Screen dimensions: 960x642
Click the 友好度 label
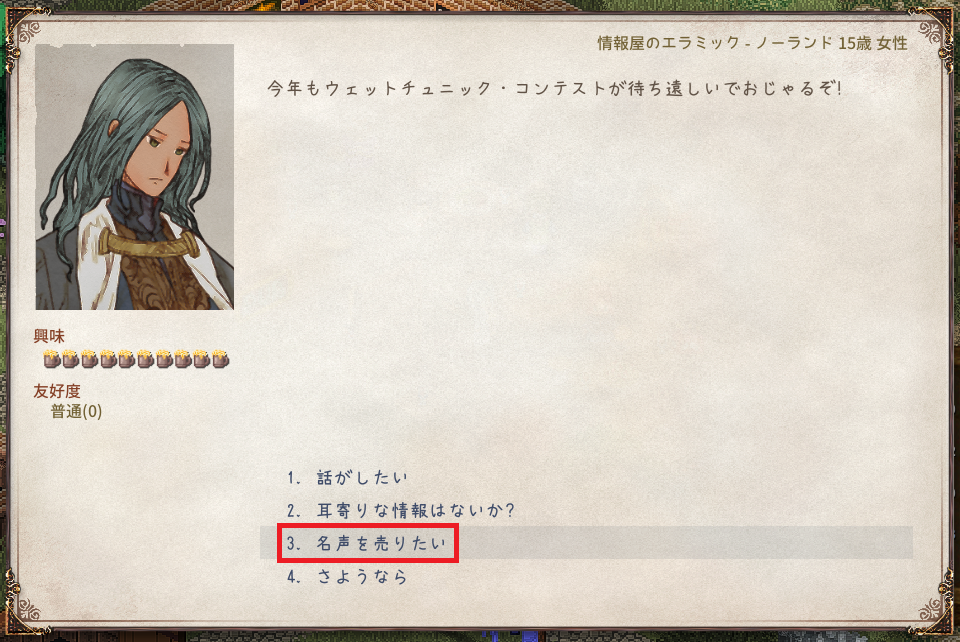[57, 391]
